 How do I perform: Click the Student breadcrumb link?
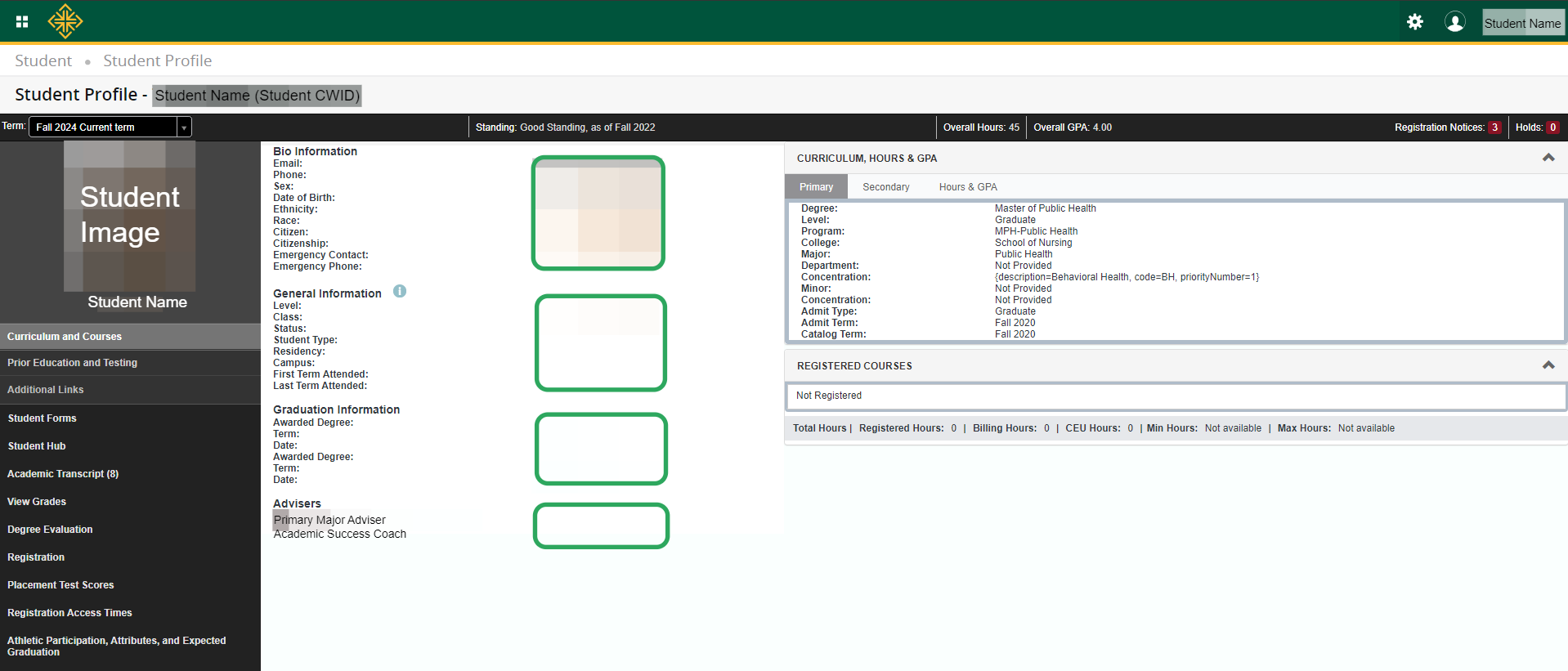(x=43, y=60)
